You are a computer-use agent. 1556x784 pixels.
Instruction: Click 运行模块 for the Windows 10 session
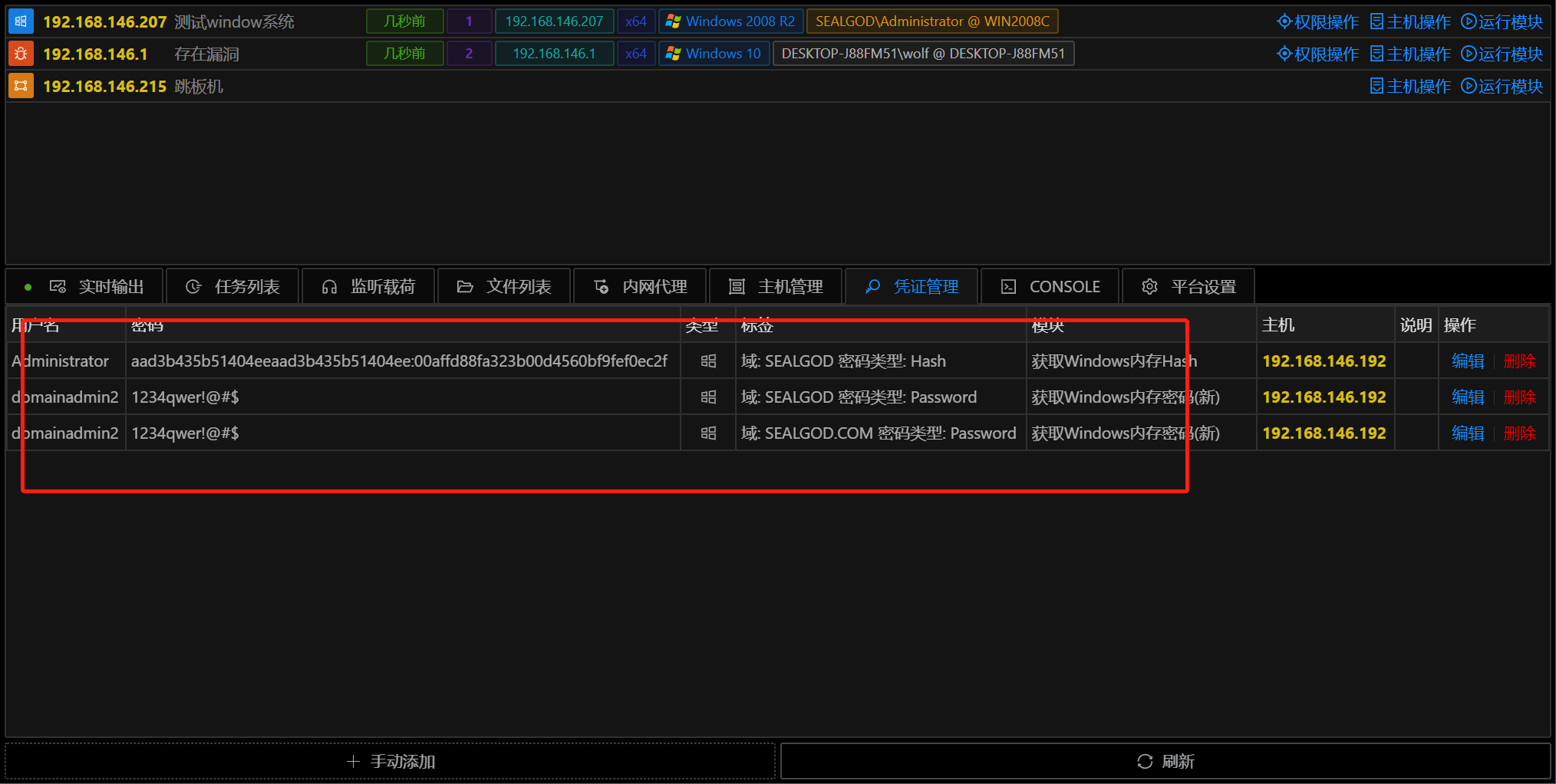click(x=1502, y=54)
